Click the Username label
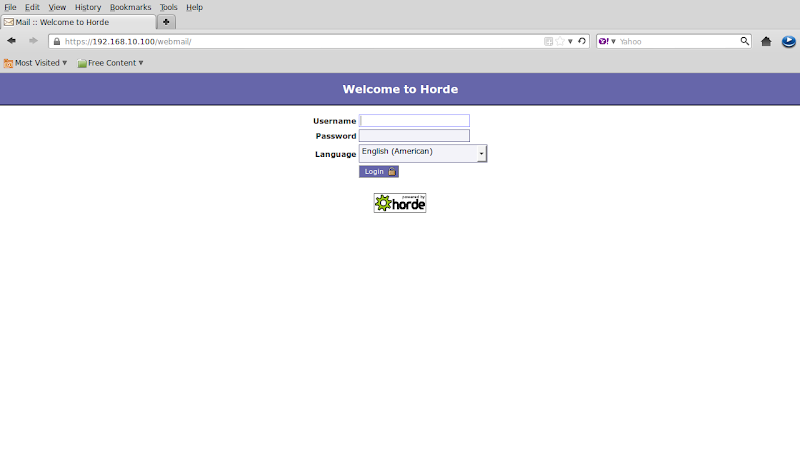Viewport: 800px width, 469px height. (x=334, y=121)
